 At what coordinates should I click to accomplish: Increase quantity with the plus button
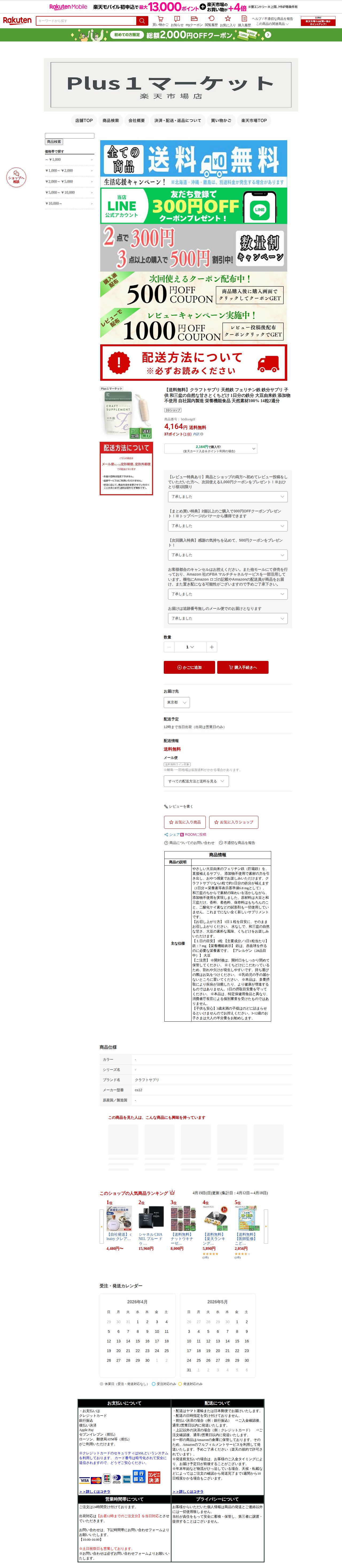pos(211,647)
